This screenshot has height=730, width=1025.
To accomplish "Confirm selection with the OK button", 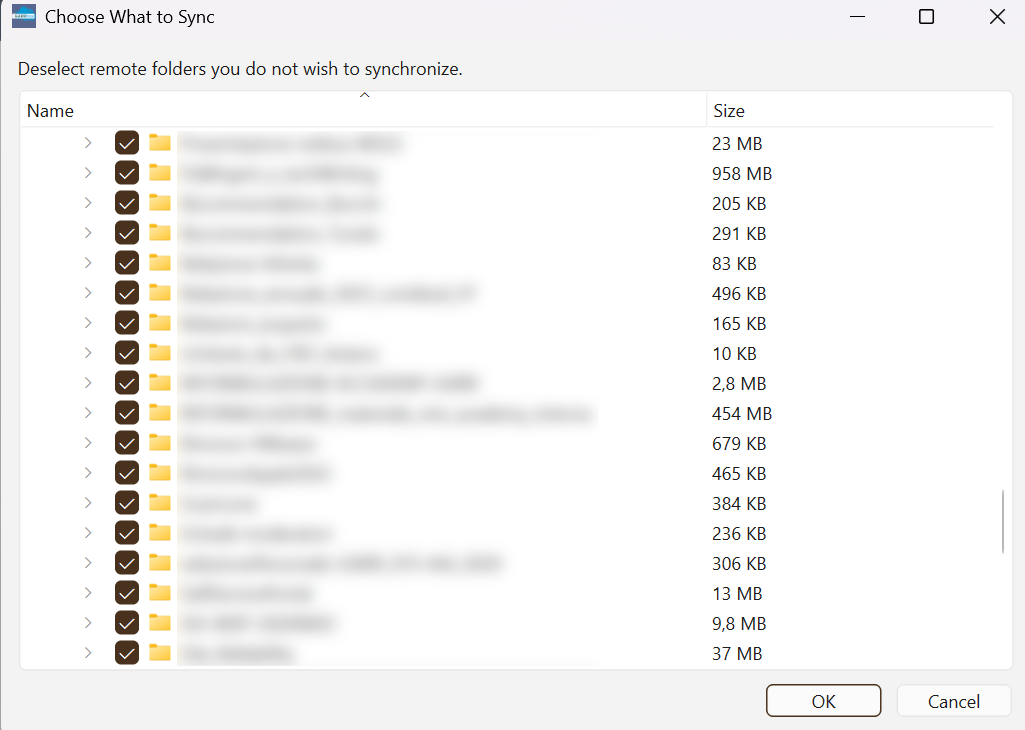I will [x=823, y=700].
